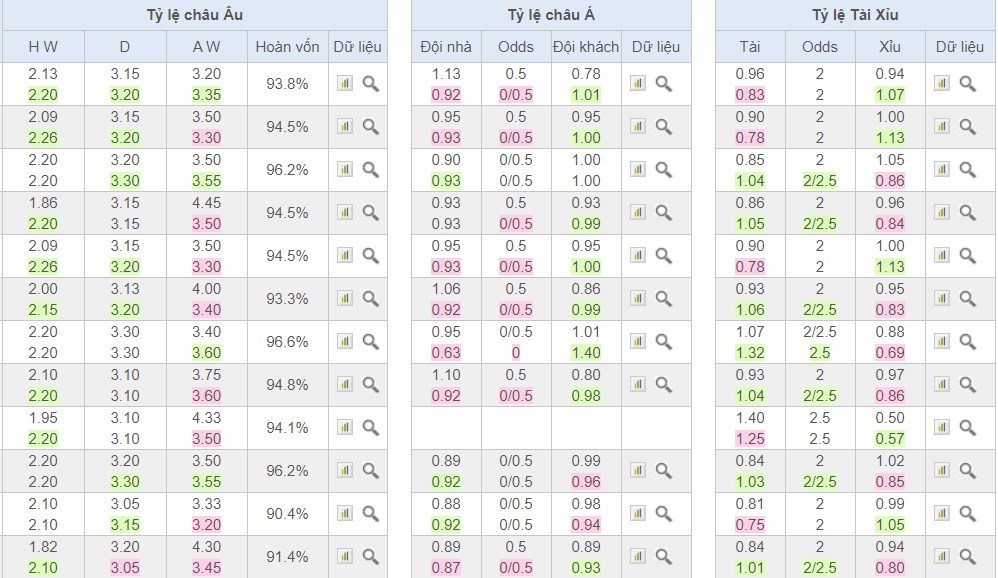Click chart icon in Tài Xỉu row with 1.40
The image size is (998, 578).
942,427
